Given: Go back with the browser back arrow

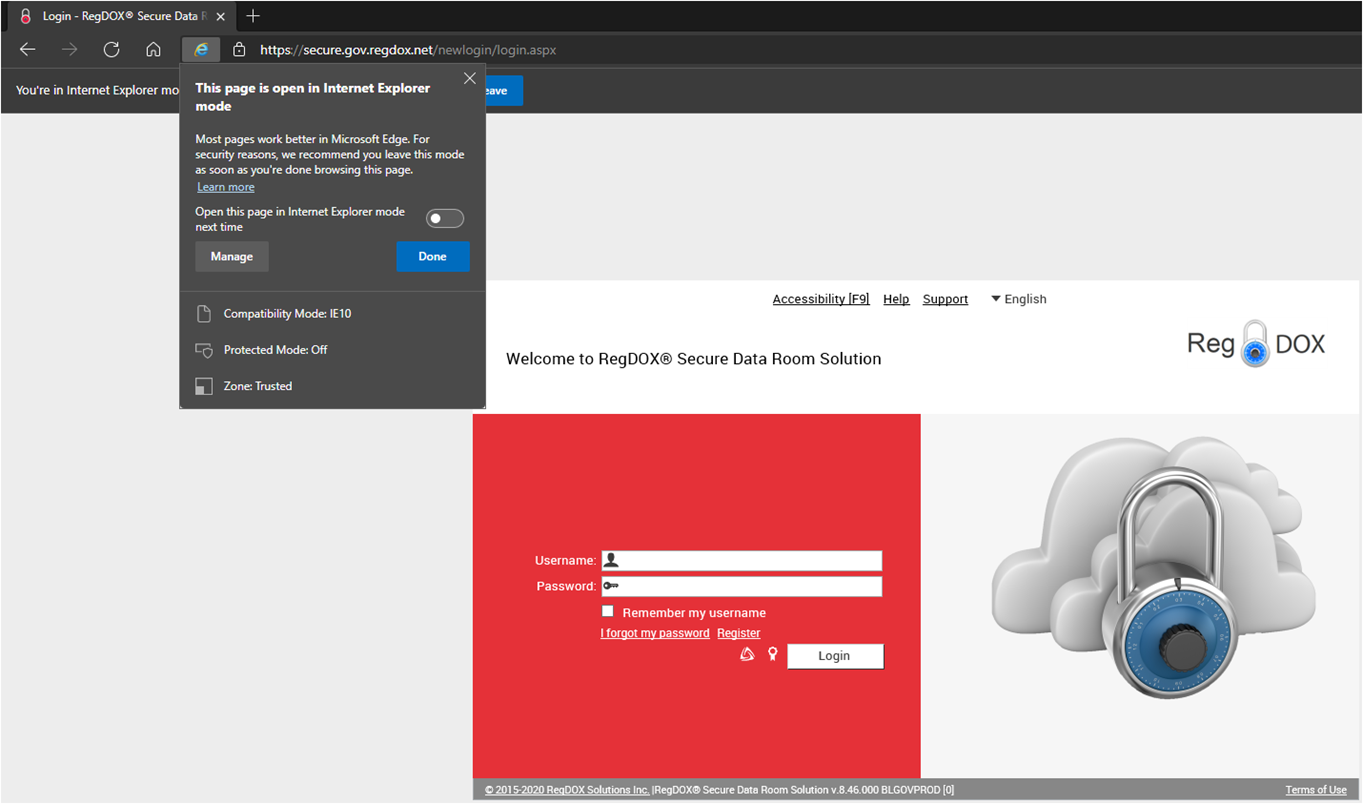Looking at the screenshot, I should click(28, 49).
